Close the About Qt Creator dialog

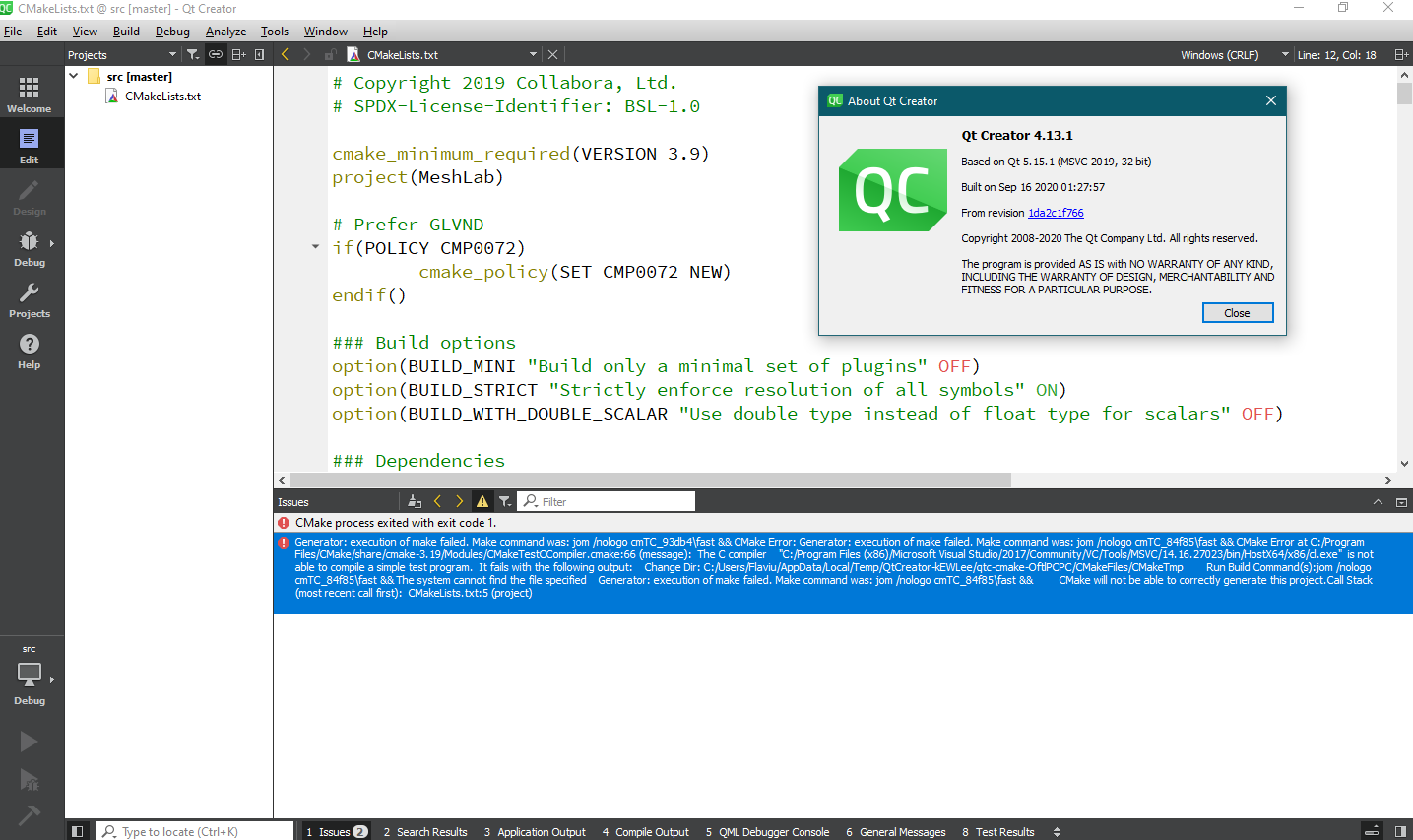click(x=1238, y=312)
